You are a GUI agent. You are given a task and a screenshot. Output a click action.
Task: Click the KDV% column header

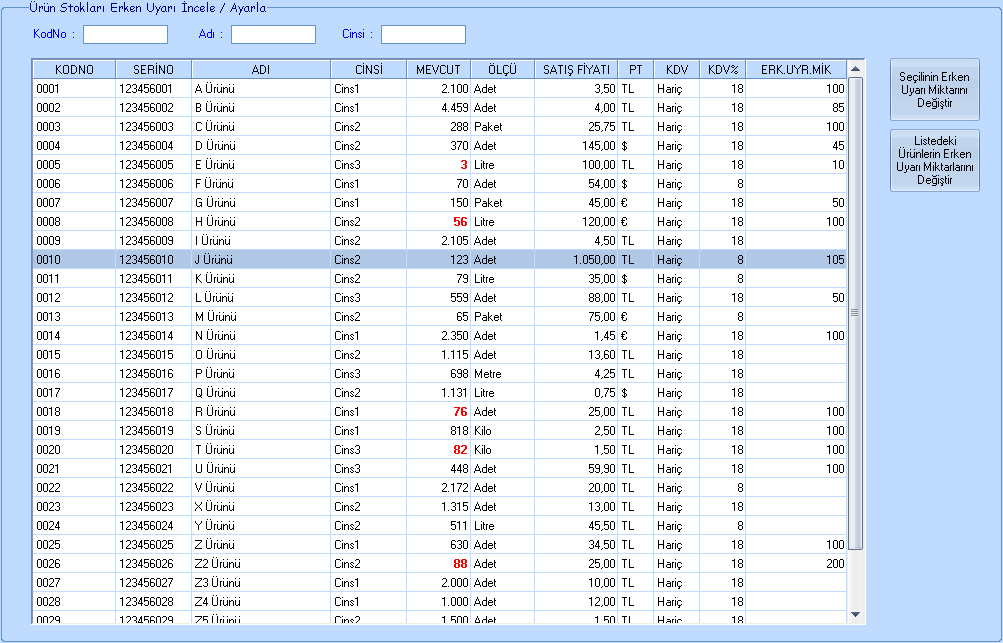pos(723,70)
